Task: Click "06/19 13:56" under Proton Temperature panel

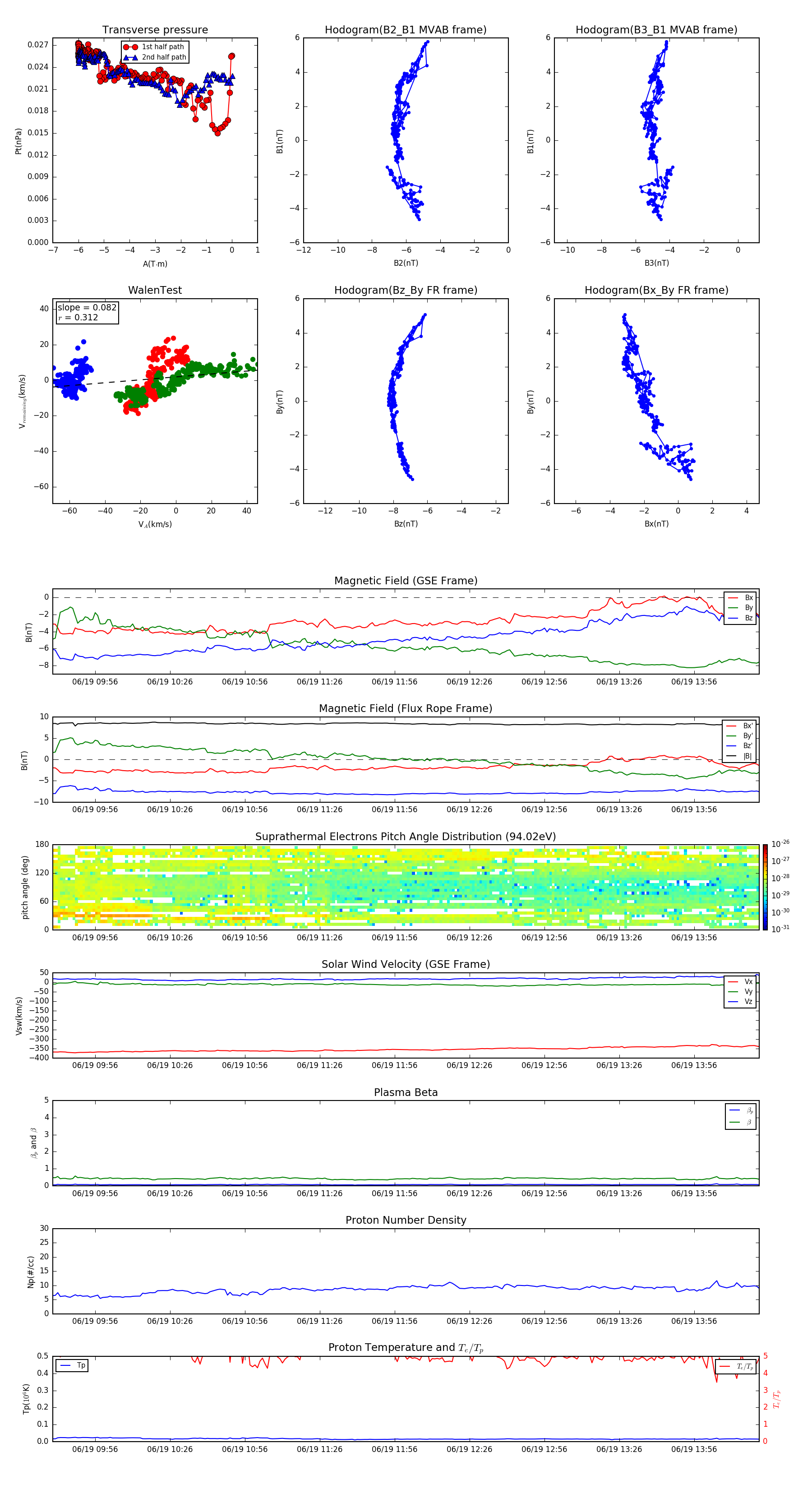Action: [x=694, y=1449]
